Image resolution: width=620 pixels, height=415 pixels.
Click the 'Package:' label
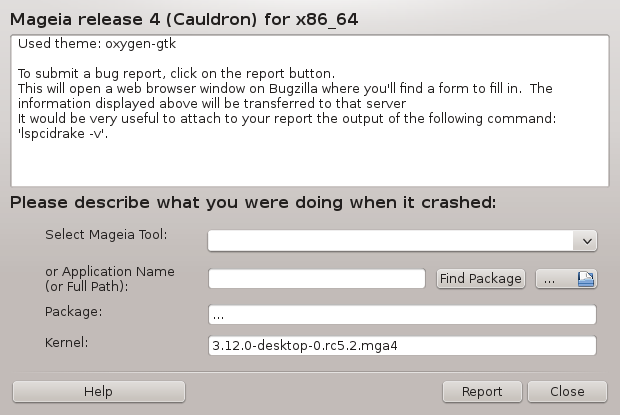click(74, 311)
